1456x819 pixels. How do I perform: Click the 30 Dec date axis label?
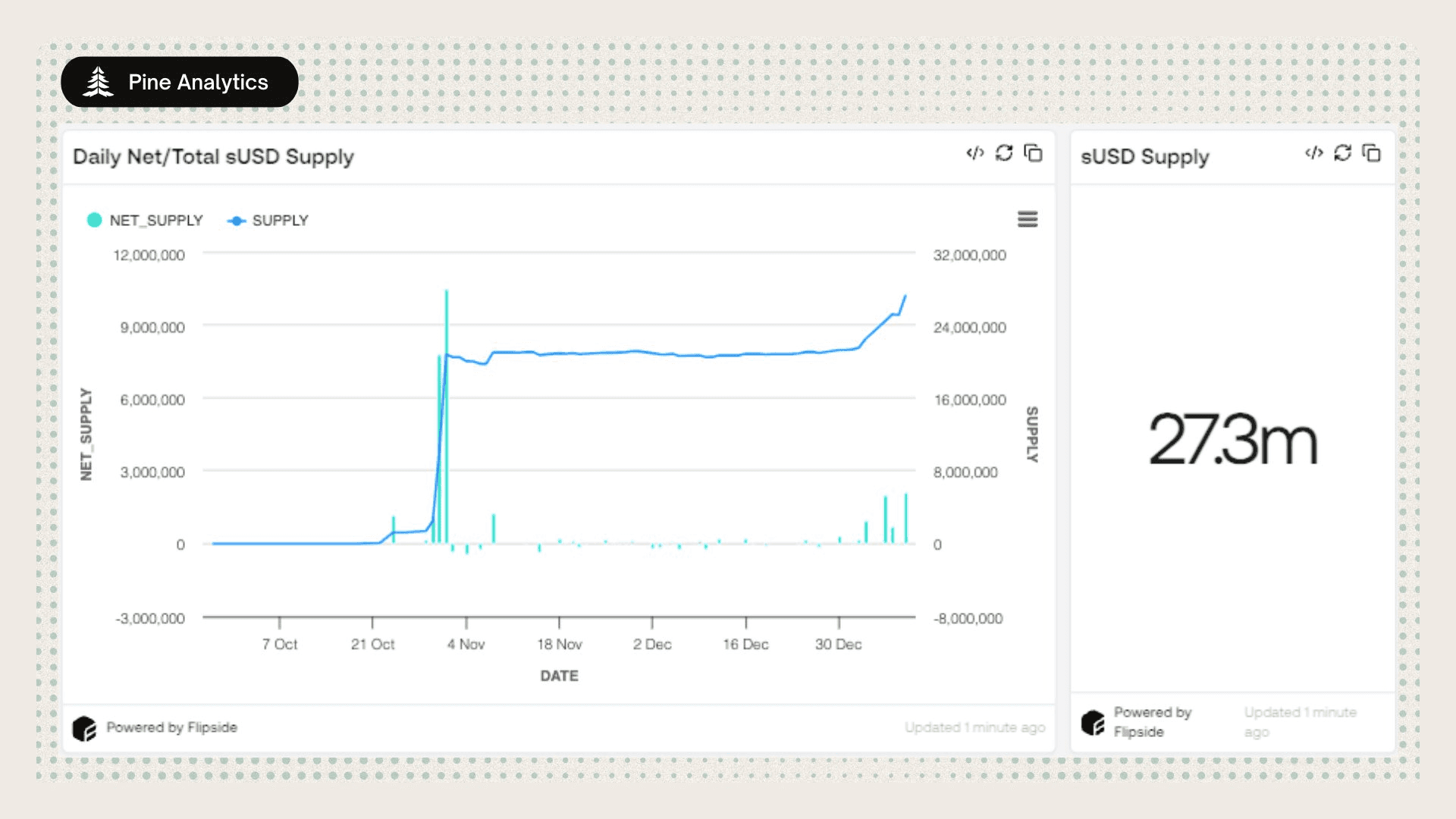point(838,644)
